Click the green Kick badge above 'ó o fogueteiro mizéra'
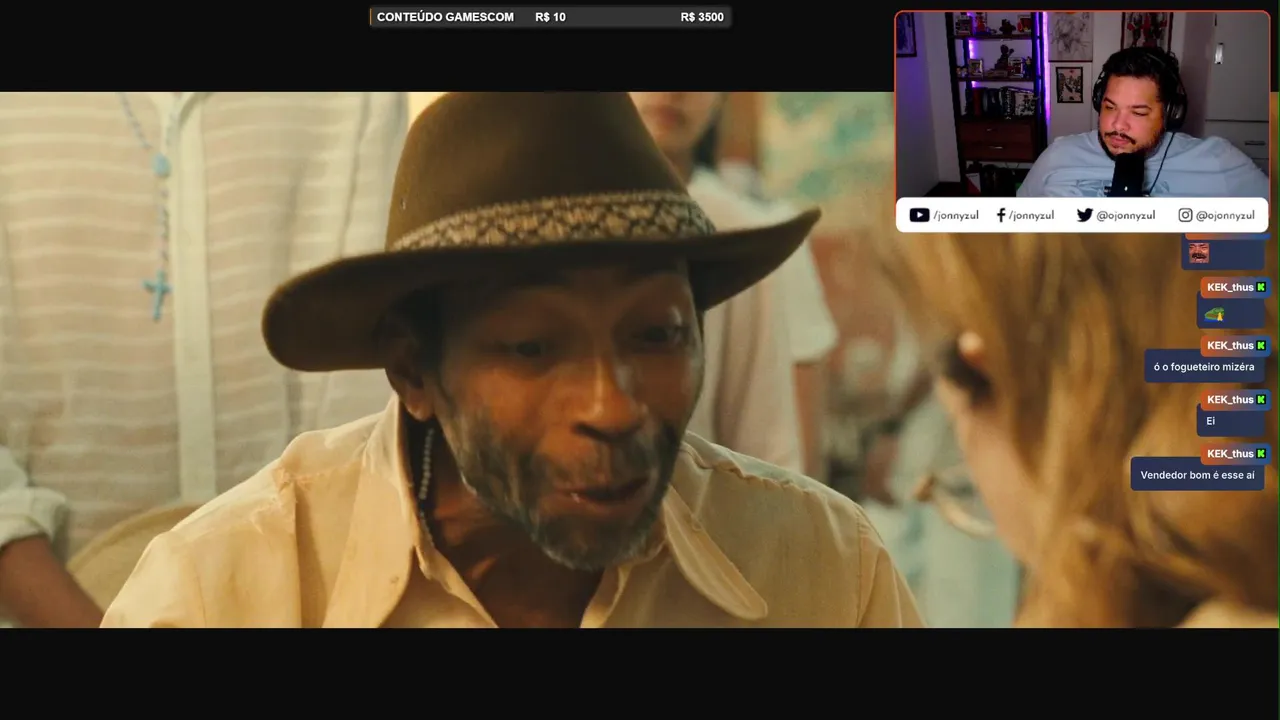Viewport: 1280px width, 720px height. (x=1261, y=345)
